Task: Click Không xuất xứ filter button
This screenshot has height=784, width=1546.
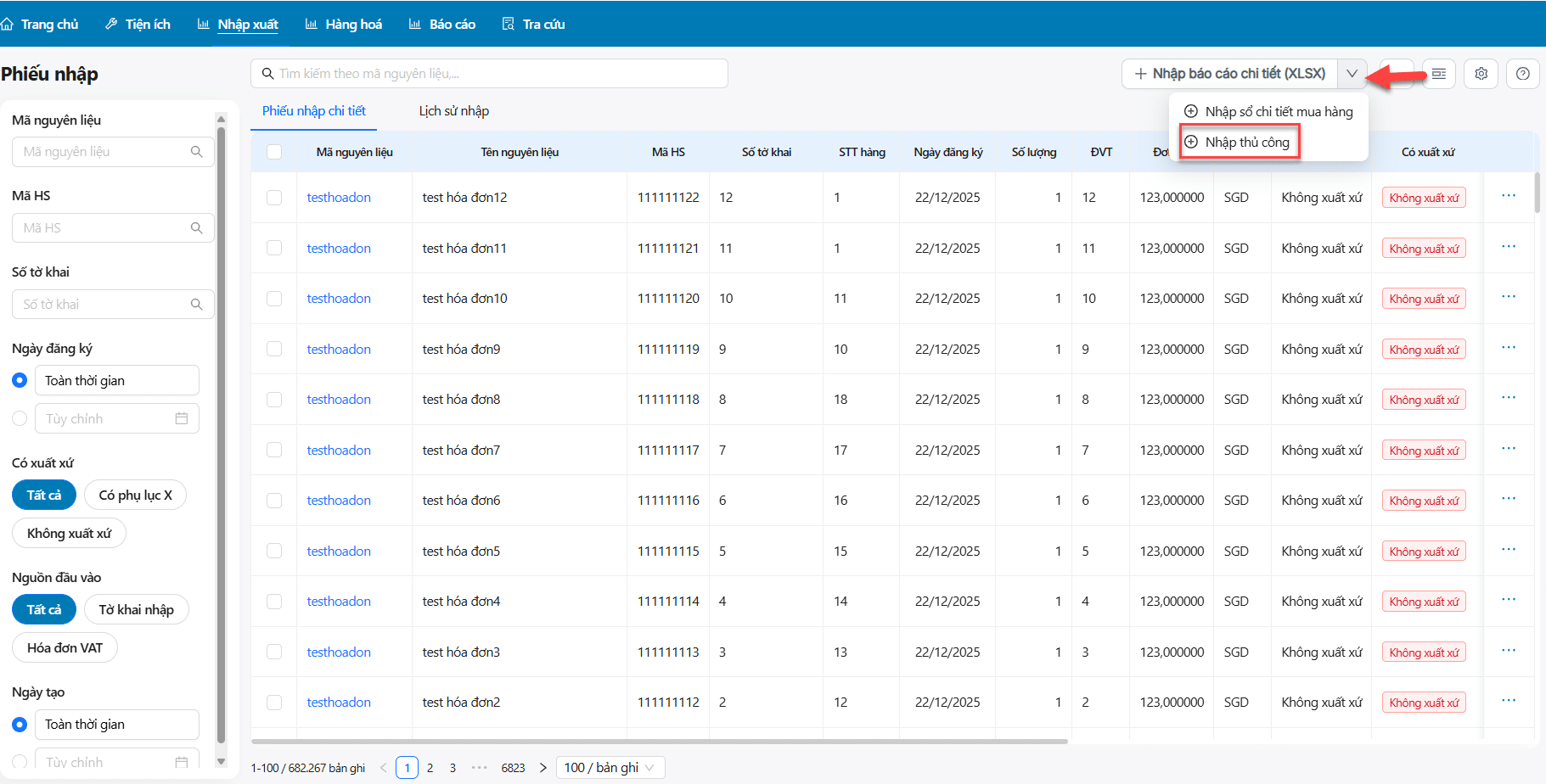Action: [69, 534]
